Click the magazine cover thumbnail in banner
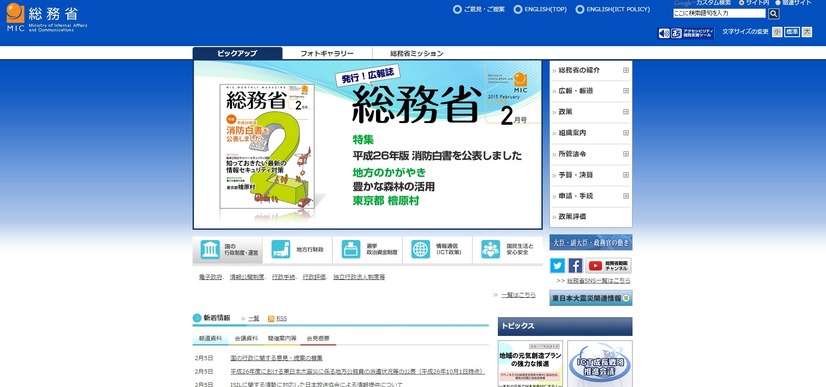826x387 pixels. click(267, 146)
